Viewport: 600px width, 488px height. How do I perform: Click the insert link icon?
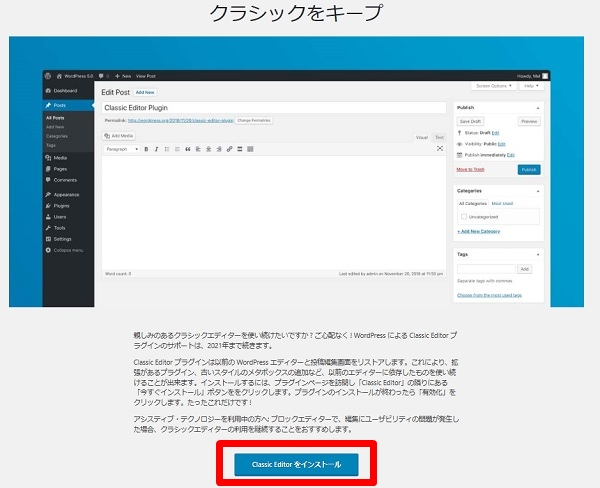coord(229,149)
